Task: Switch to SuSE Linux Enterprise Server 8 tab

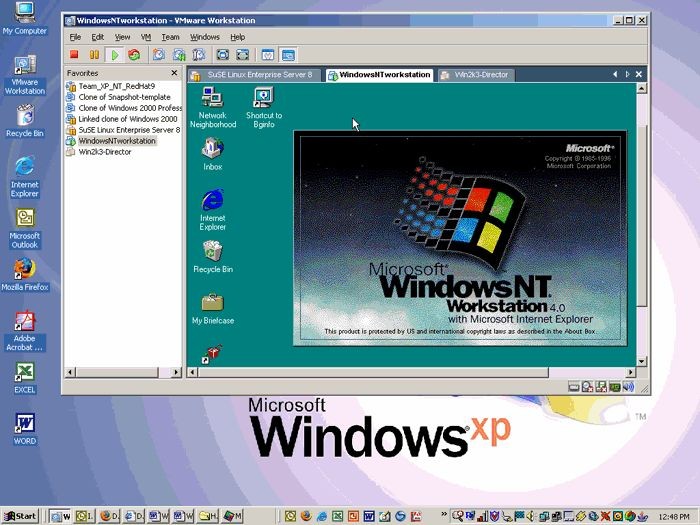Action: [254, 75]
